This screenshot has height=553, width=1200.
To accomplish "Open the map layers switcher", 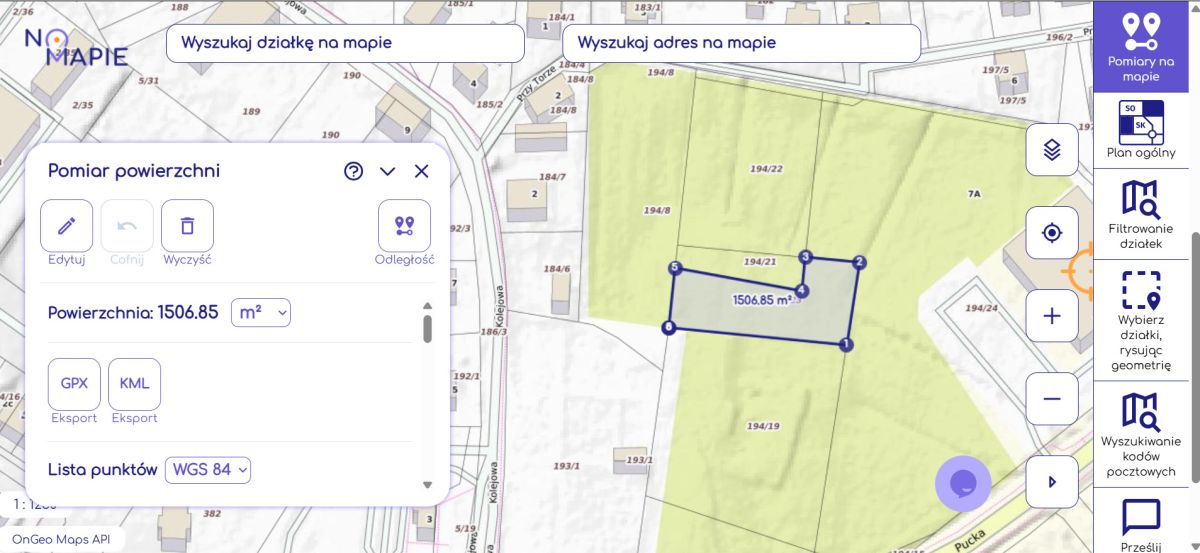I will pyautogui.click(x=1052, y=150).
